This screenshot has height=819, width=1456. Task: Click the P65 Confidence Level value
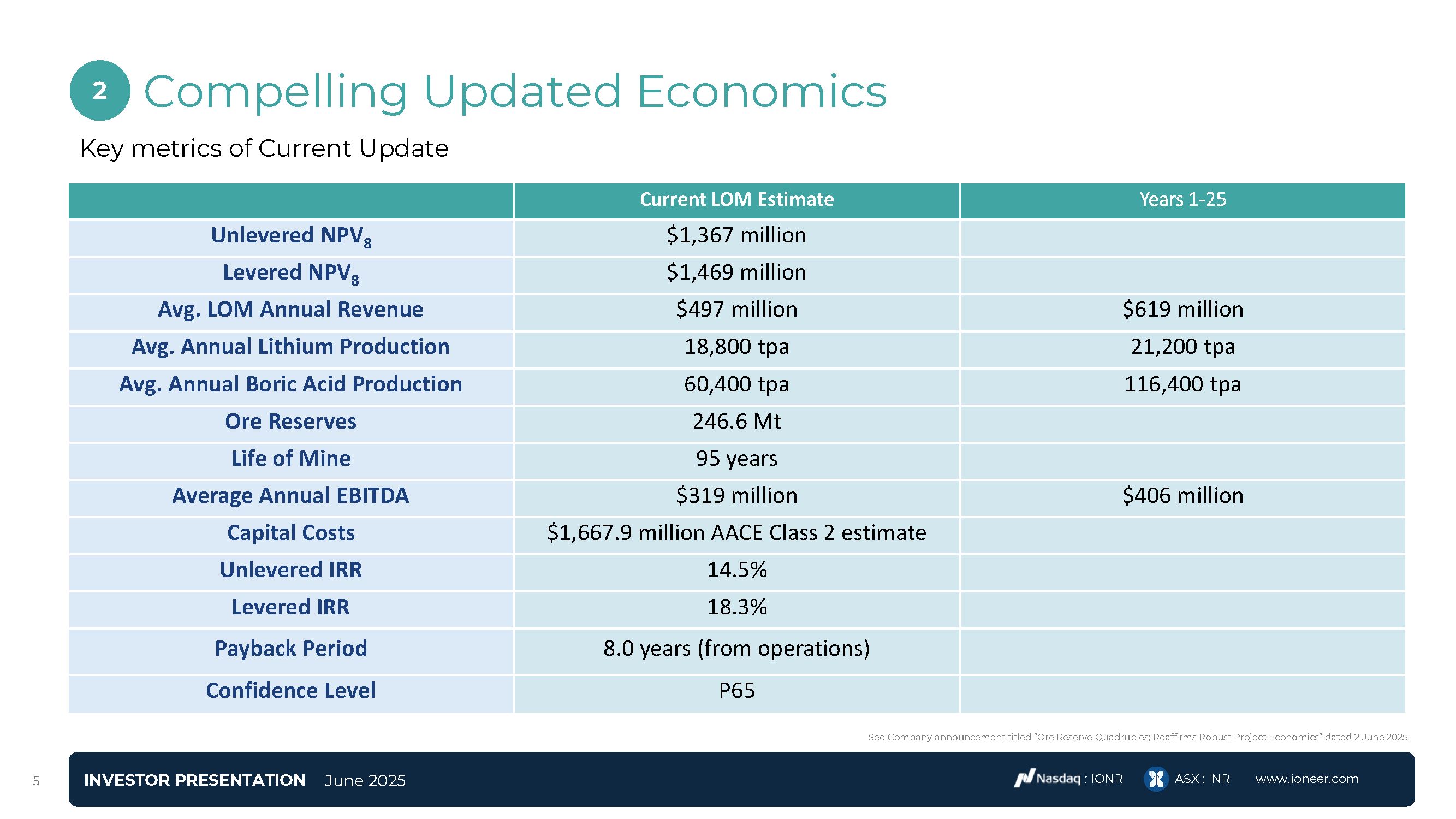(x=736, y=691)
